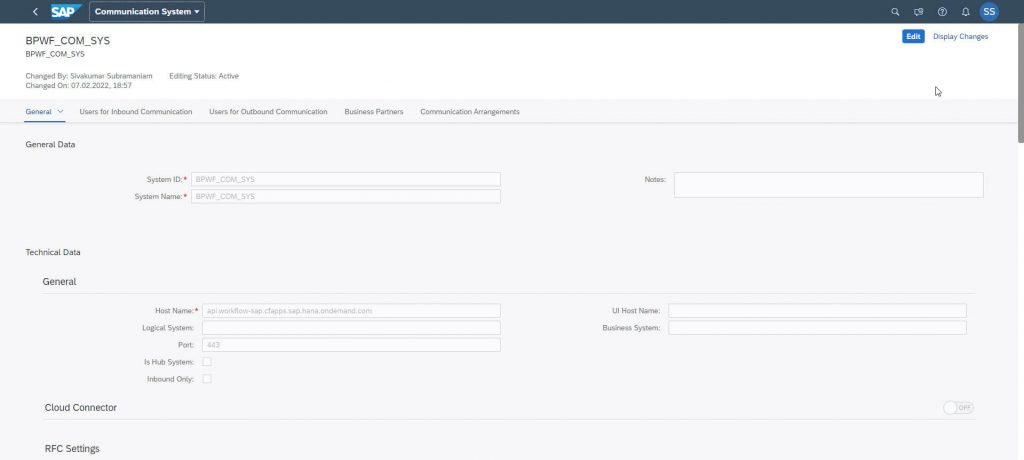Click the System Name input field
Image resolution: width=1024 pixels, height=460 pixels.
pyautogui.click(x=346, y=196)
